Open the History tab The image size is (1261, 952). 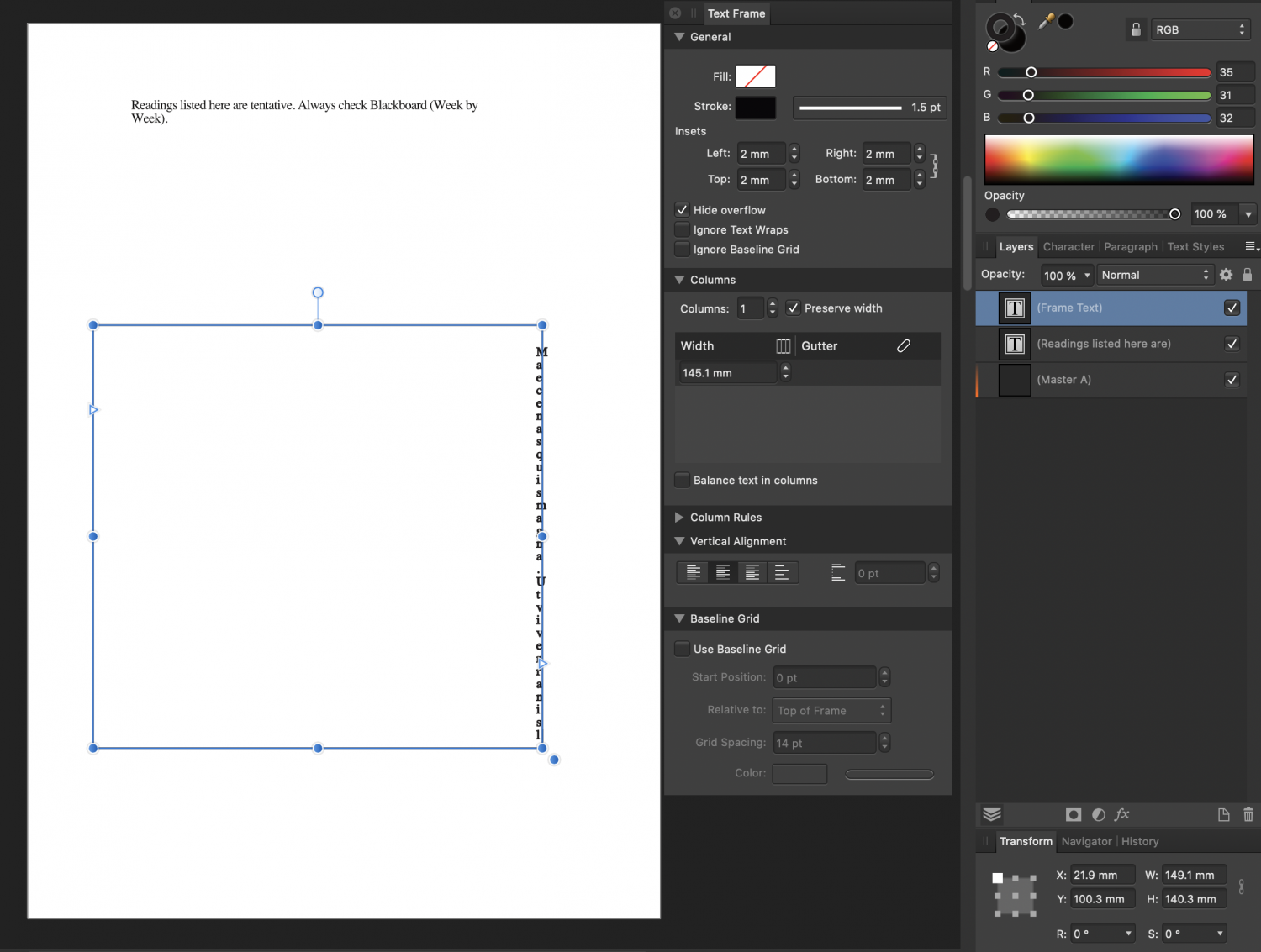1140,841
